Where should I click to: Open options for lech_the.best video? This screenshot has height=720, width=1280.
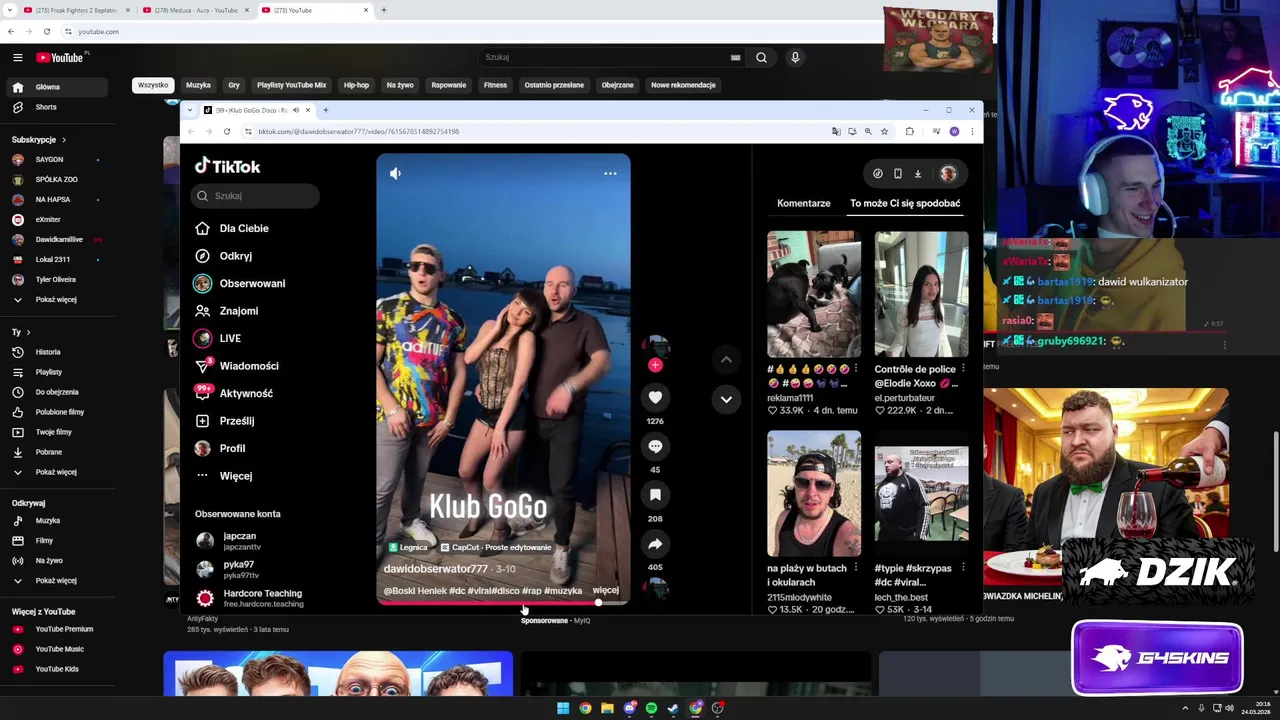963,568
